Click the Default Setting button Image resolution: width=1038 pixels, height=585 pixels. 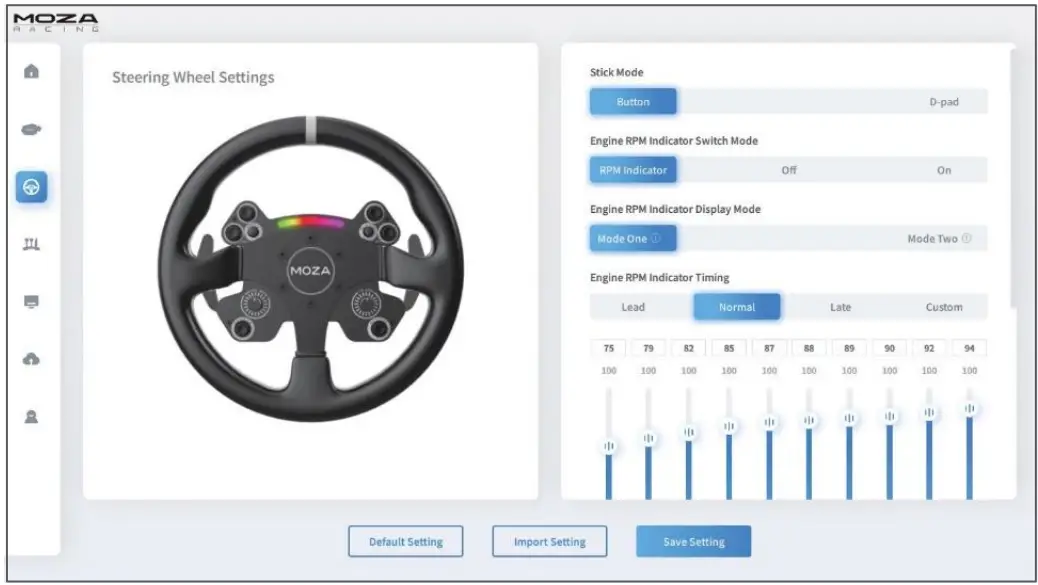coord(404,541)
